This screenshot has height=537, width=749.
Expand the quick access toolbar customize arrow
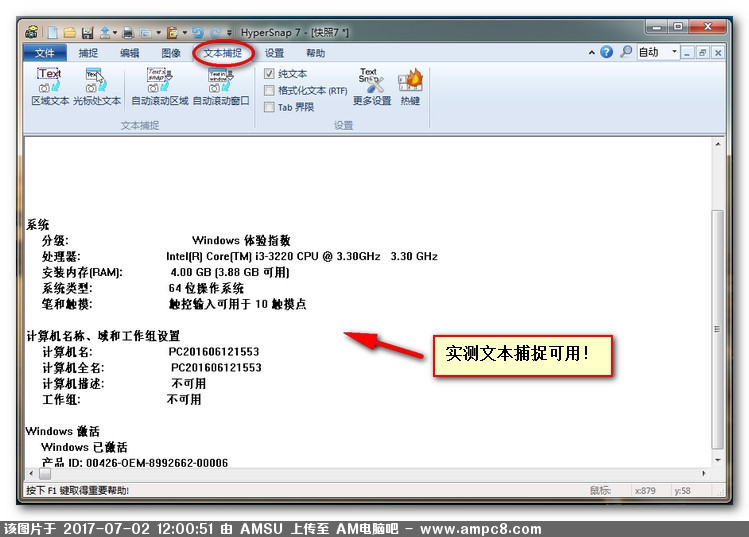coord(229,33)
